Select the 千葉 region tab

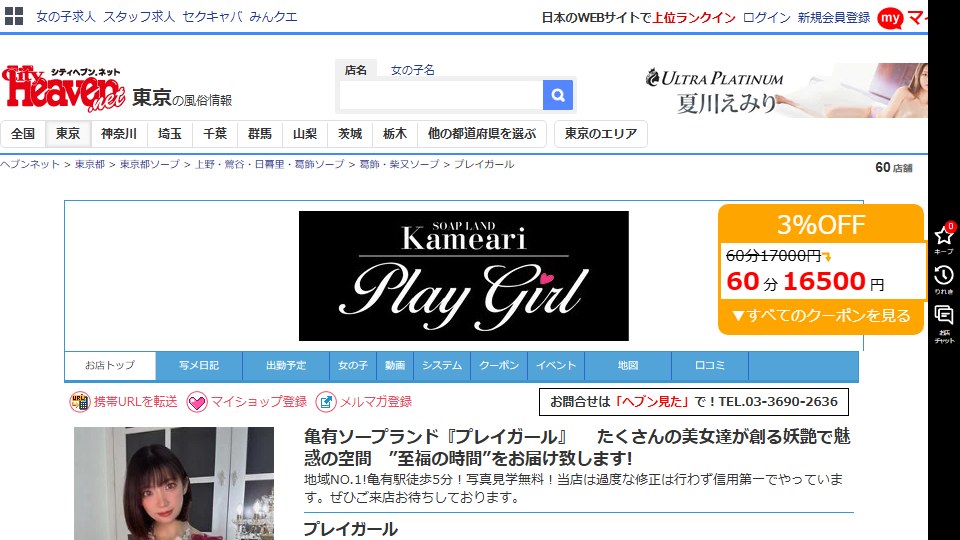point(215,133)
